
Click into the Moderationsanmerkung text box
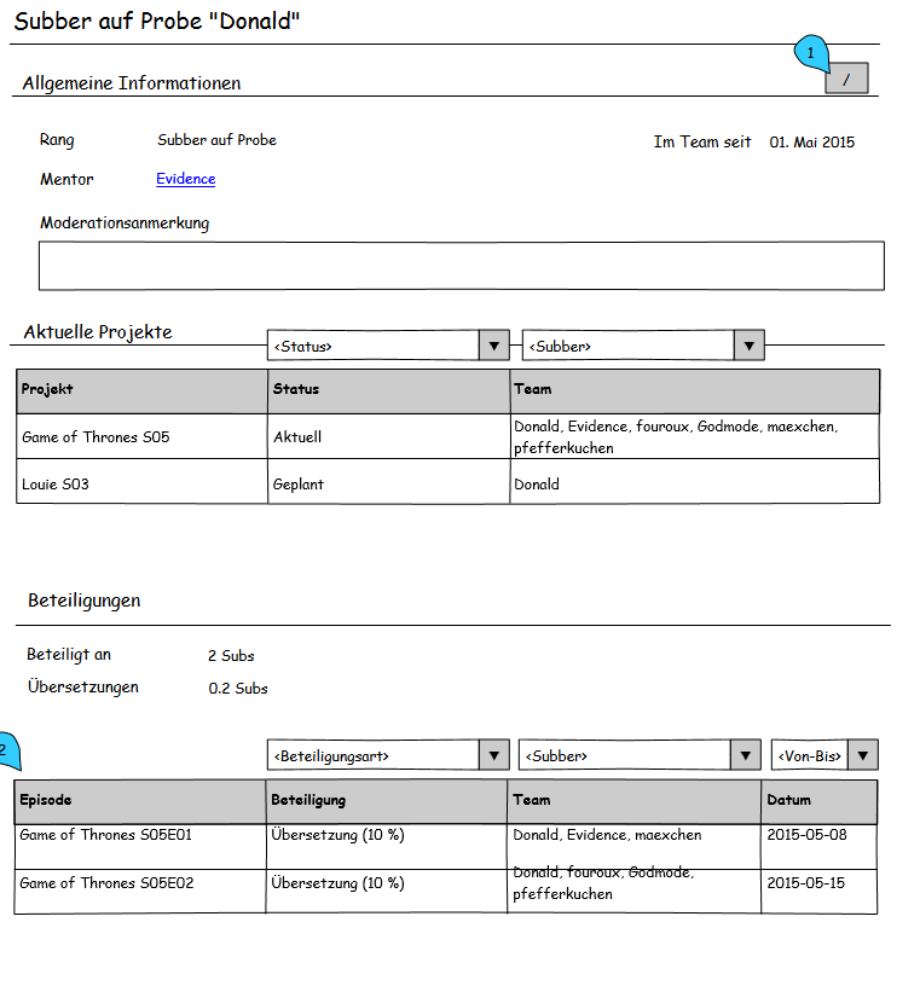pyautogui.click(x=461, y=266)
